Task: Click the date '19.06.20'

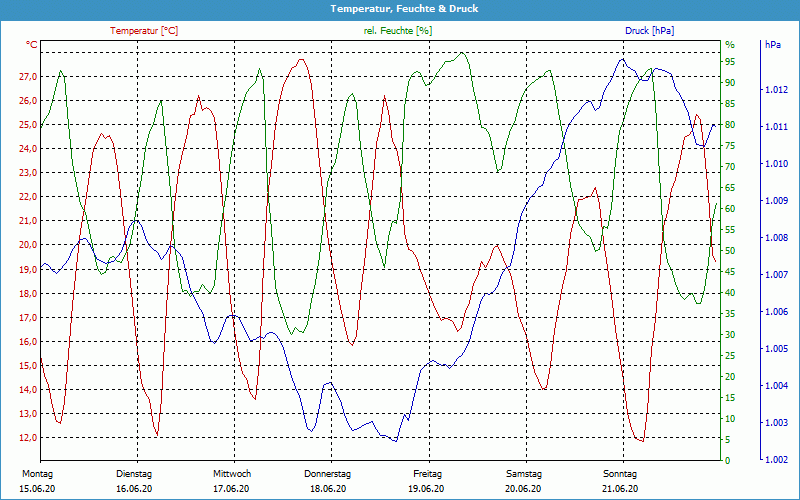Action: 426,489
